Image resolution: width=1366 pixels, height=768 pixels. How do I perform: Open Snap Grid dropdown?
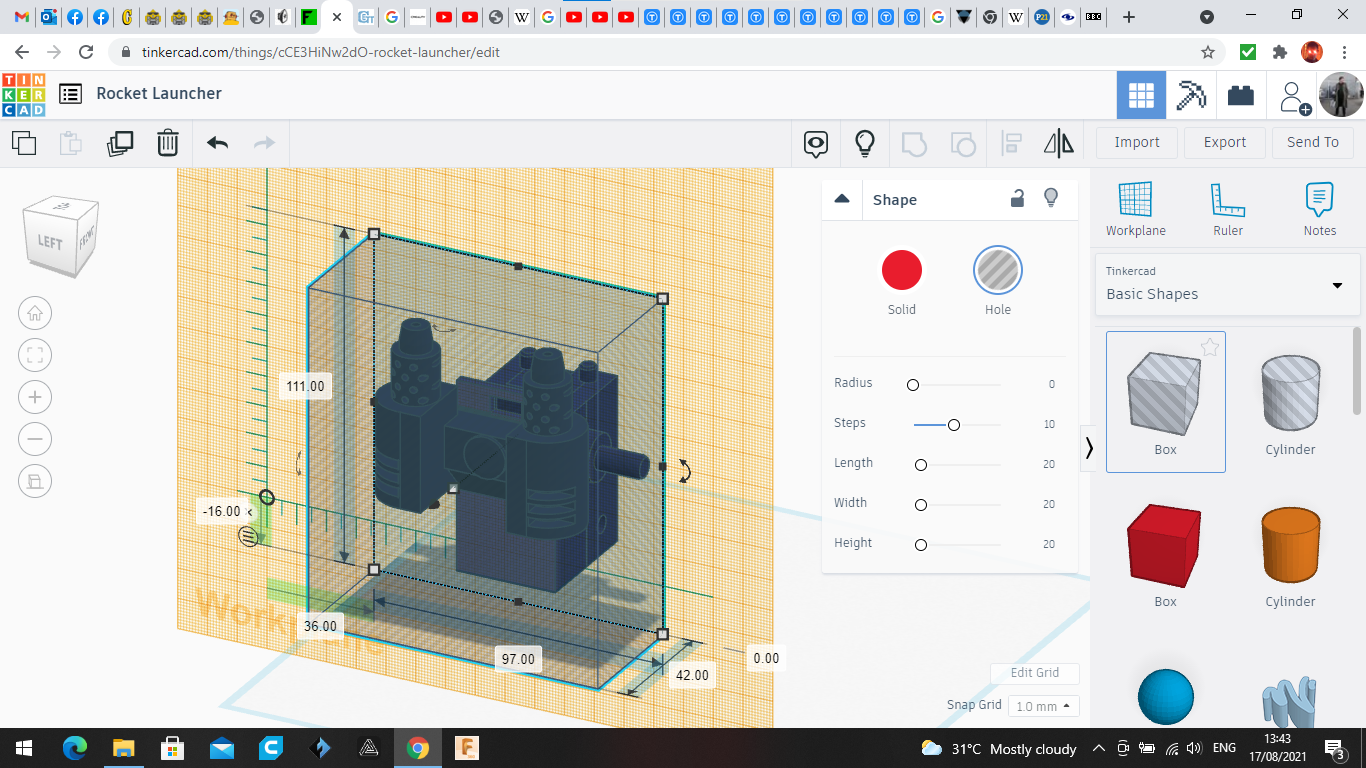click(x=1043, y=706)
